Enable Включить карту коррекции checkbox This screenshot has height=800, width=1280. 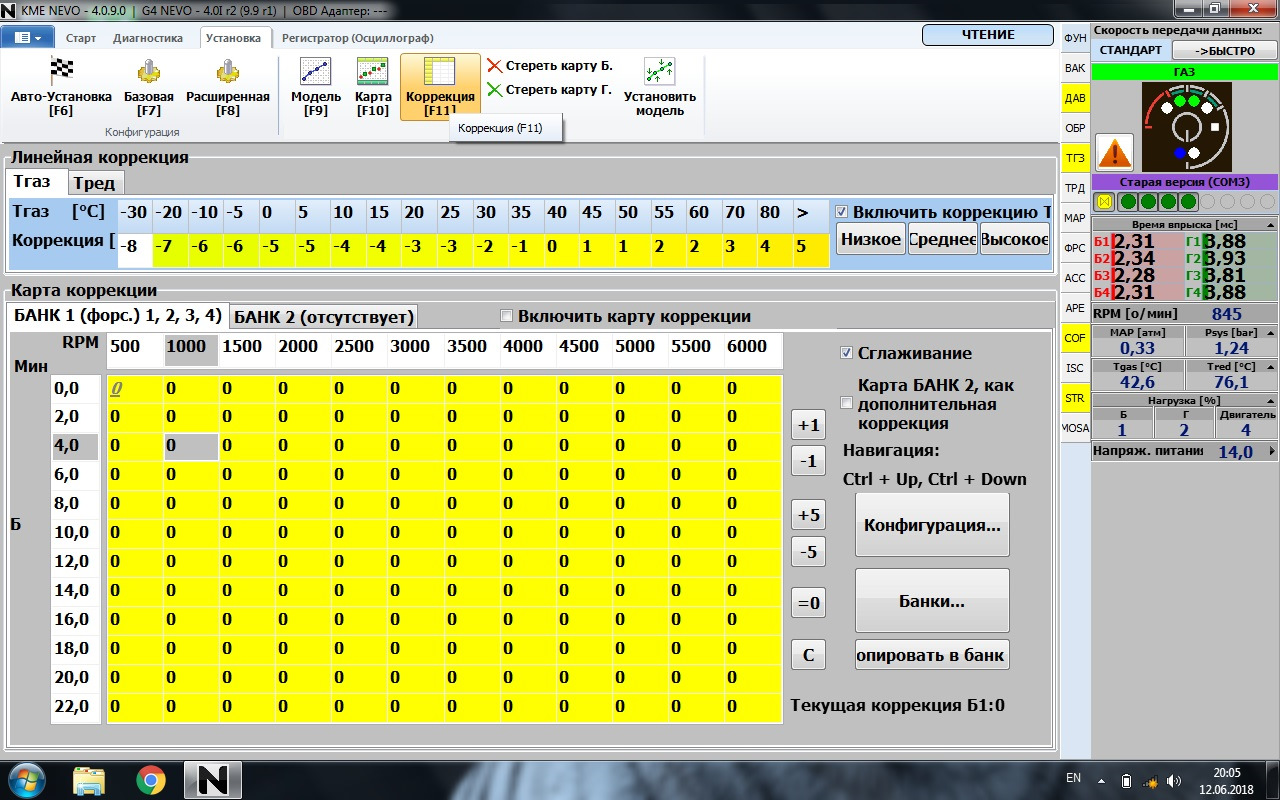point(506,316)
